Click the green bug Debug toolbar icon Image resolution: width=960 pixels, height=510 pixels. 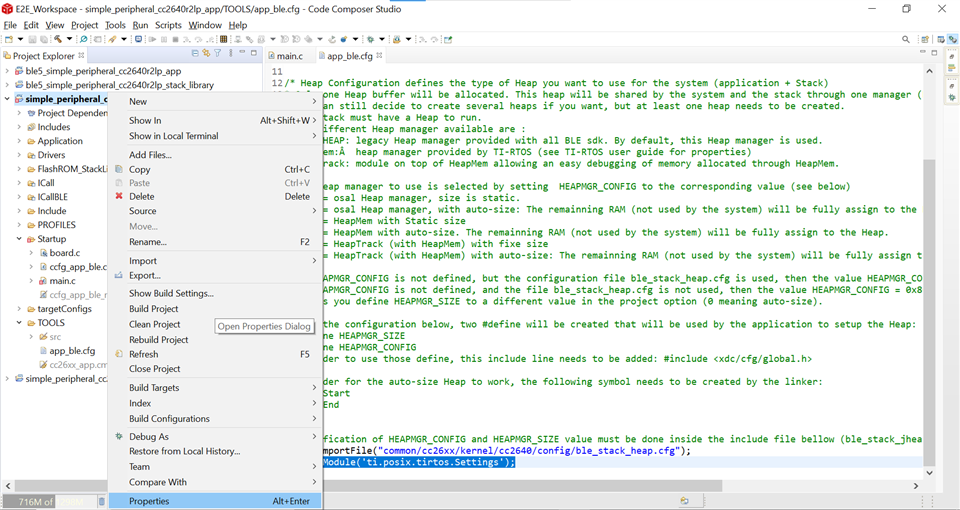370,39
